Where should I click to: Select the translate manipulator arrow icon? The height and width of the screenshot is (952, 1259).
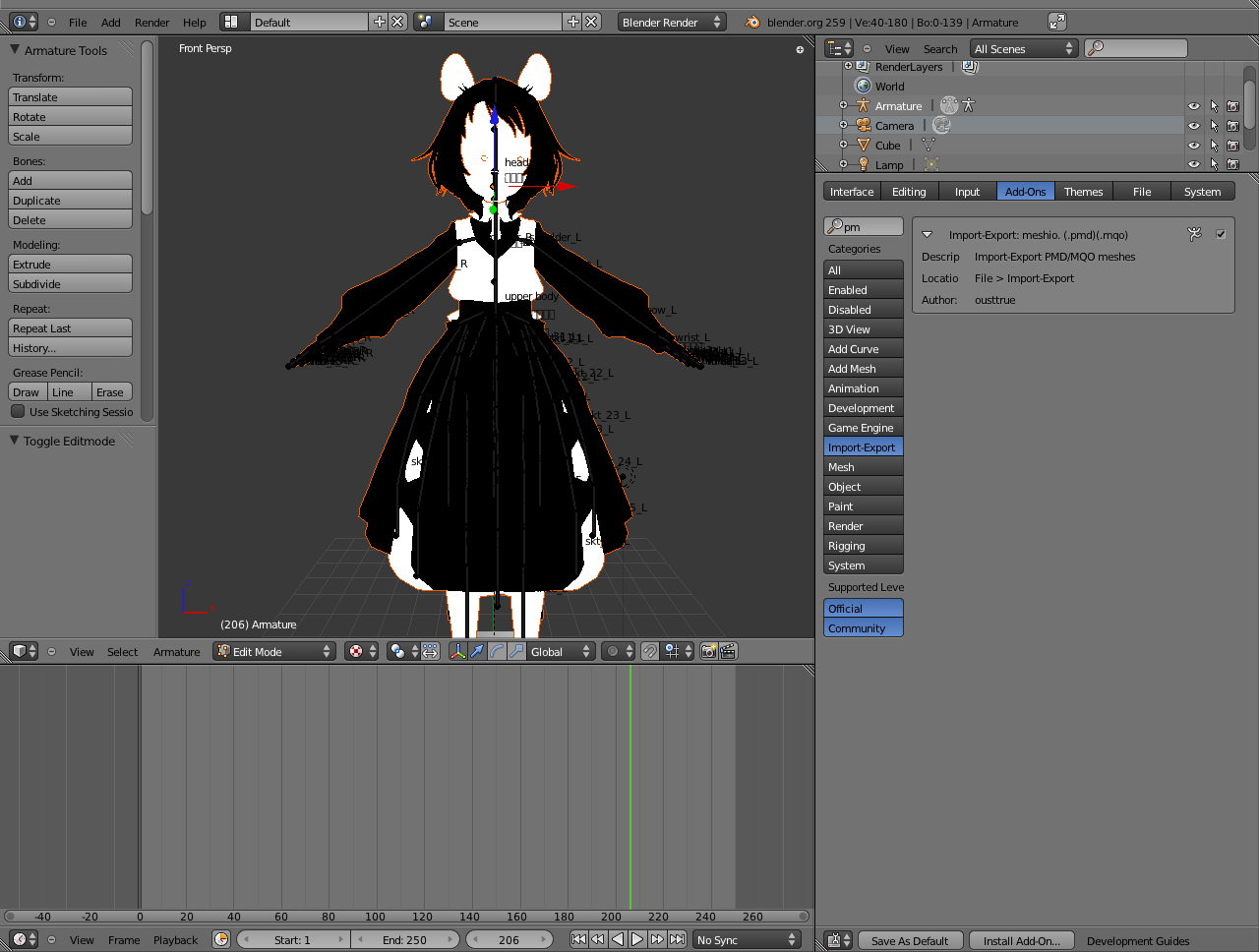pos(477,651)
